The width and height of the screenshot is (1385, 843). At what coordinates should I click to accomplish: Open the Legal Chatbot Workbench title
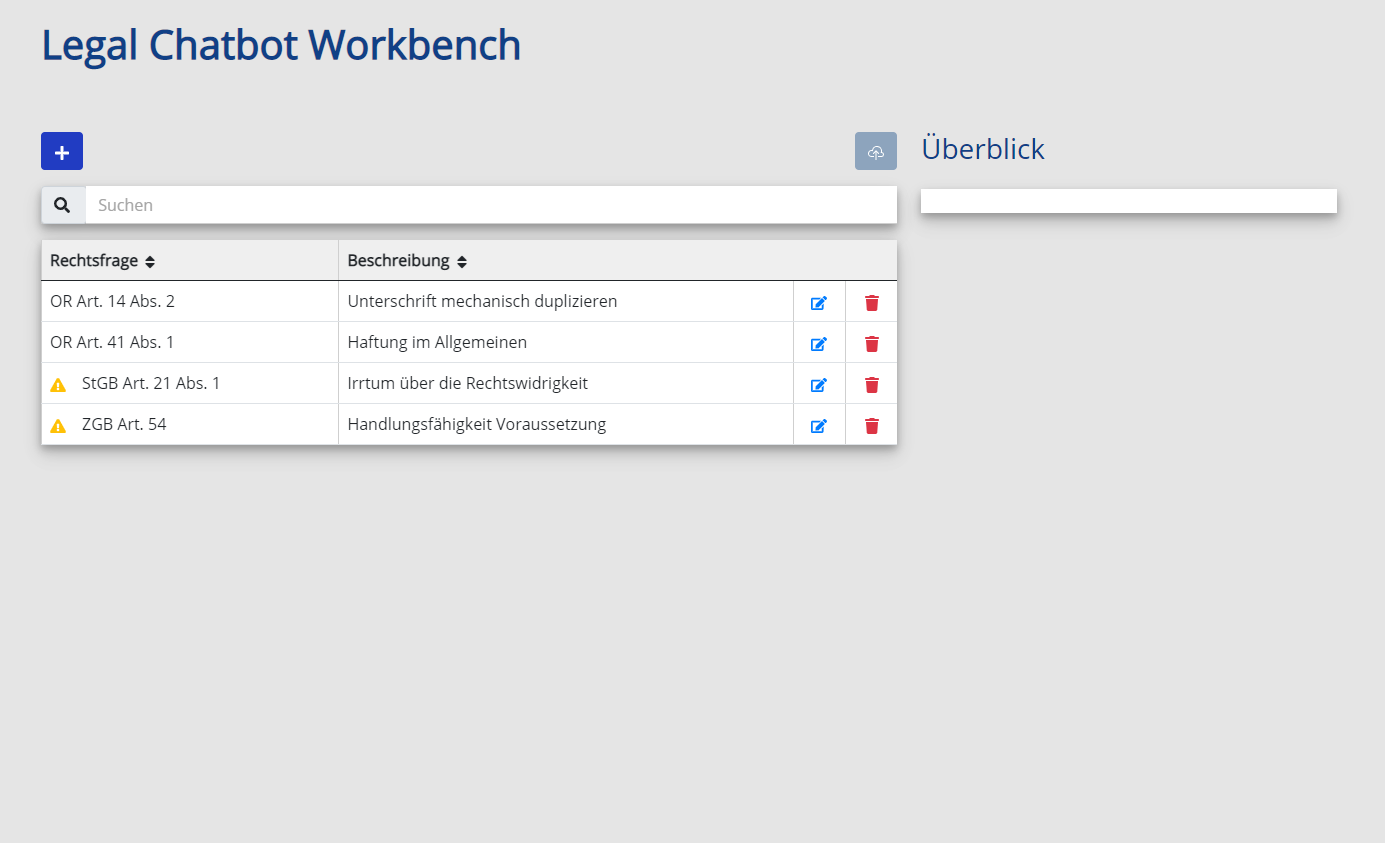[281, 46]
